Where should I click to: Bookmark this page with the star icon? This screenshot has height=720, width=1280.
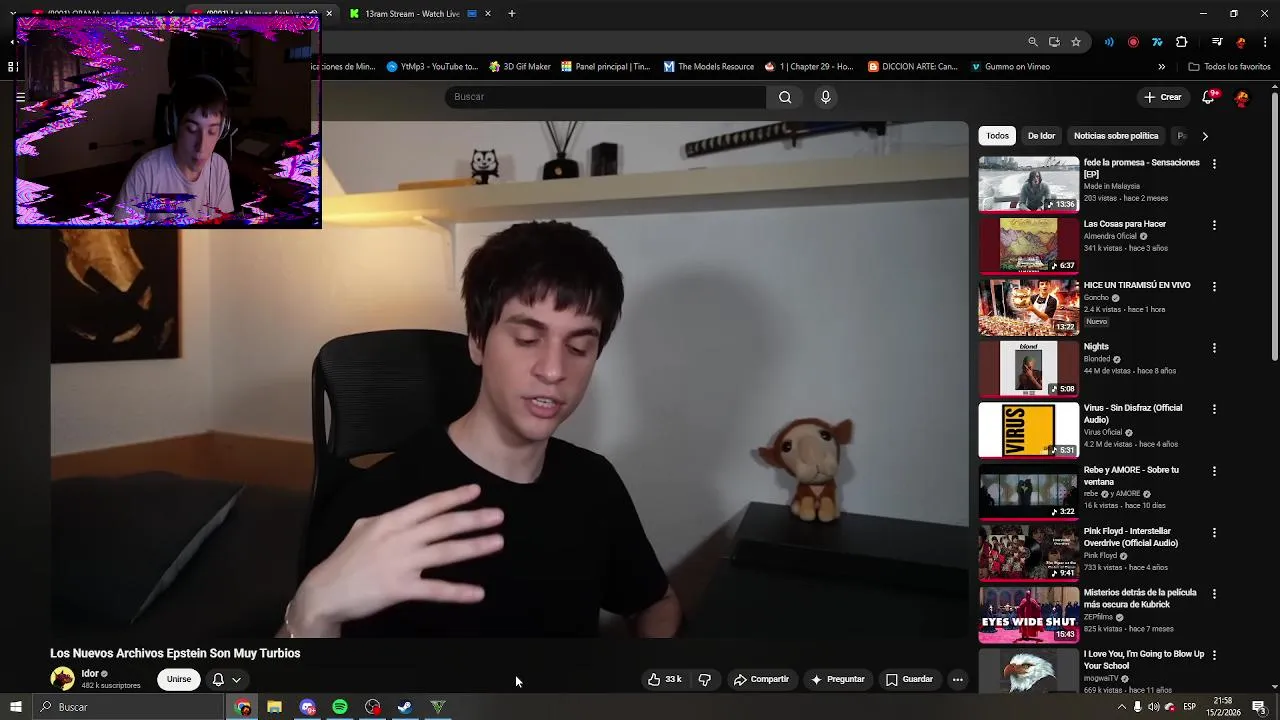point(1076,42)
